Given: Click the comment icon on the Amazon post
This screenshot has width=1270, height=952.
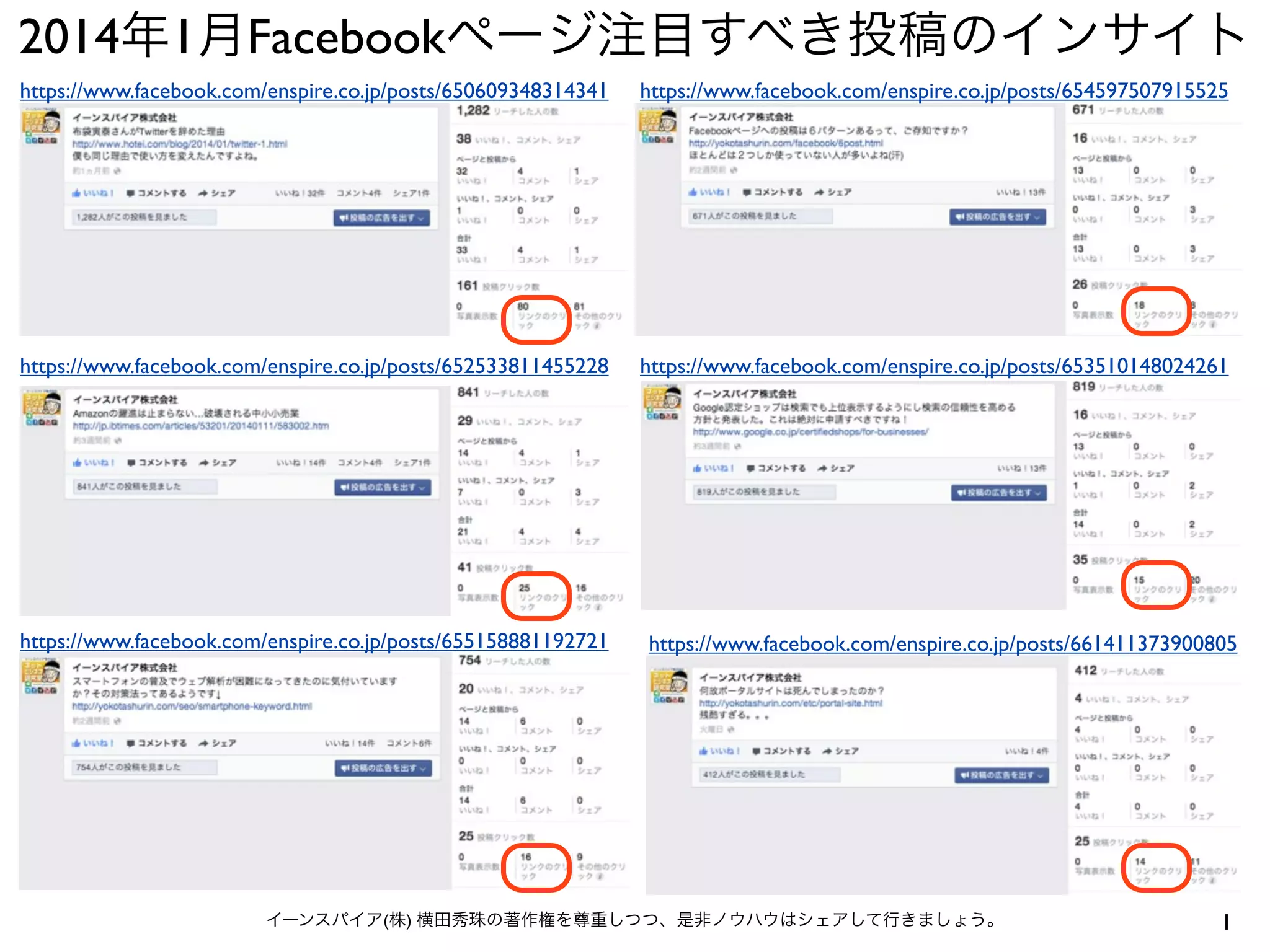Looking at the screenshot, I should click(131, 463).
